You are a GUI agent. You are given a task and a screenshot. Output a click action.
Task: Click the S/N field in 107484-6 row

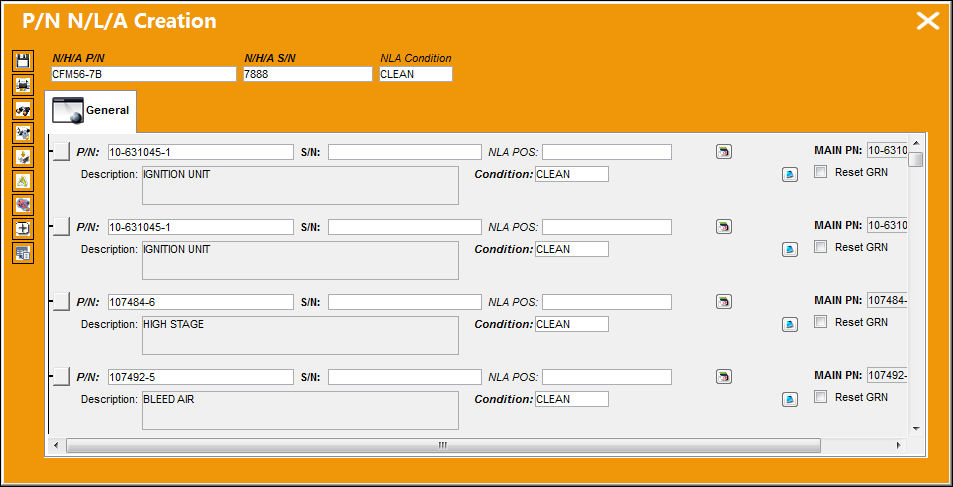point(405,302)
